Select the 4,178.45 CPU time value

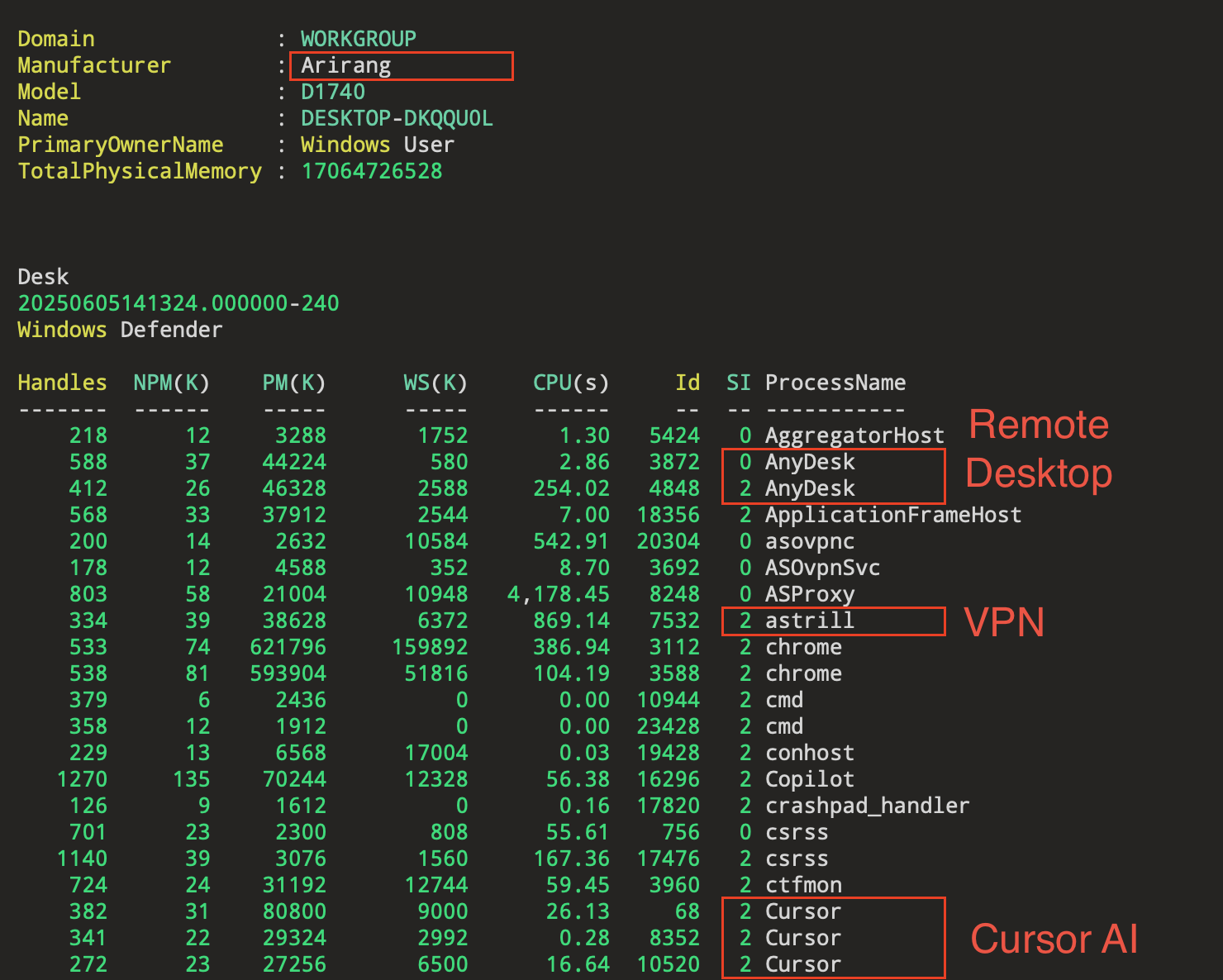tap(559, 594)
